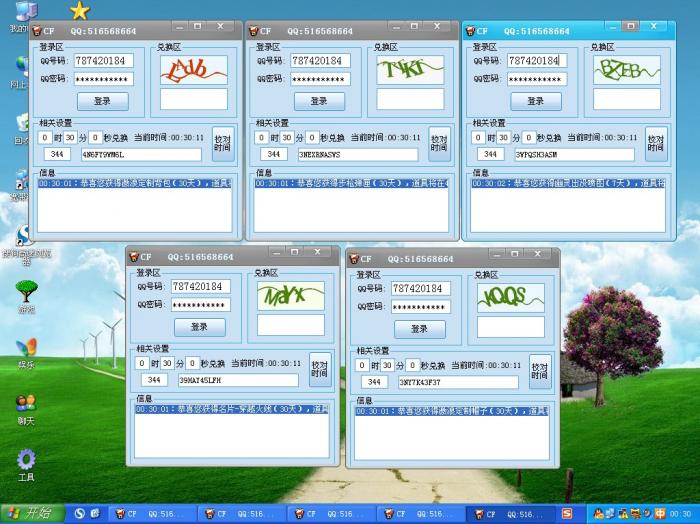Click the 344 field beside code 3NY7K43F37
Screen dimensions: 700x524
click(x=374, y=382)
